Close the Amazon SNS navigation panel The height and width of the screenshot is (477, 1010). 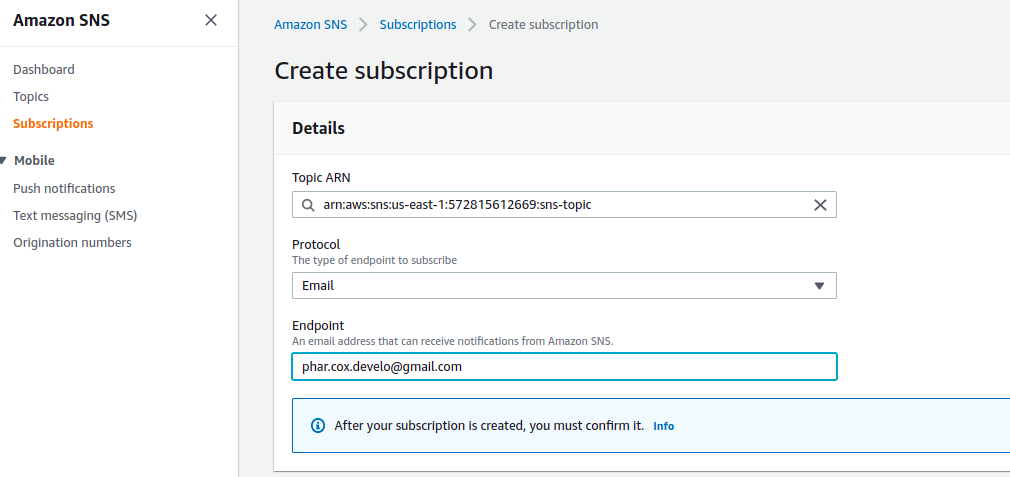coord(211,20)
